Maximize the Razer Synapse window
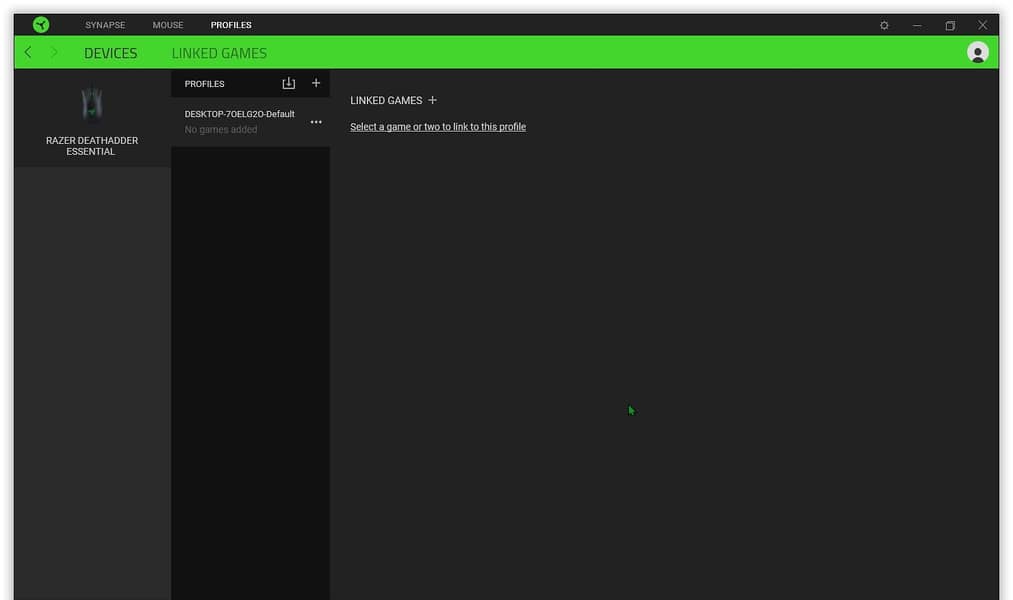Image resolution: width=1013 pixels, height=600 pixels. point(950,25)
